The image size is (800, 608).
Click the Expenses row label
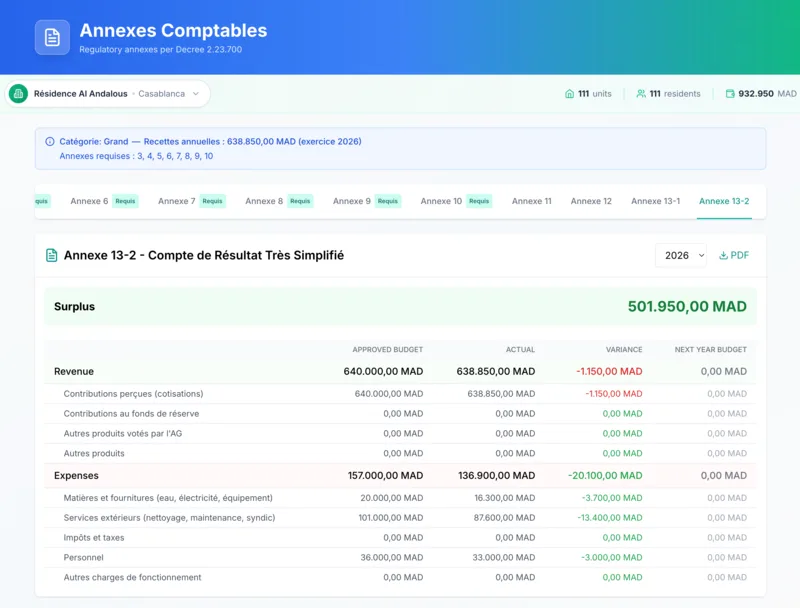click(x=76, y=475)
